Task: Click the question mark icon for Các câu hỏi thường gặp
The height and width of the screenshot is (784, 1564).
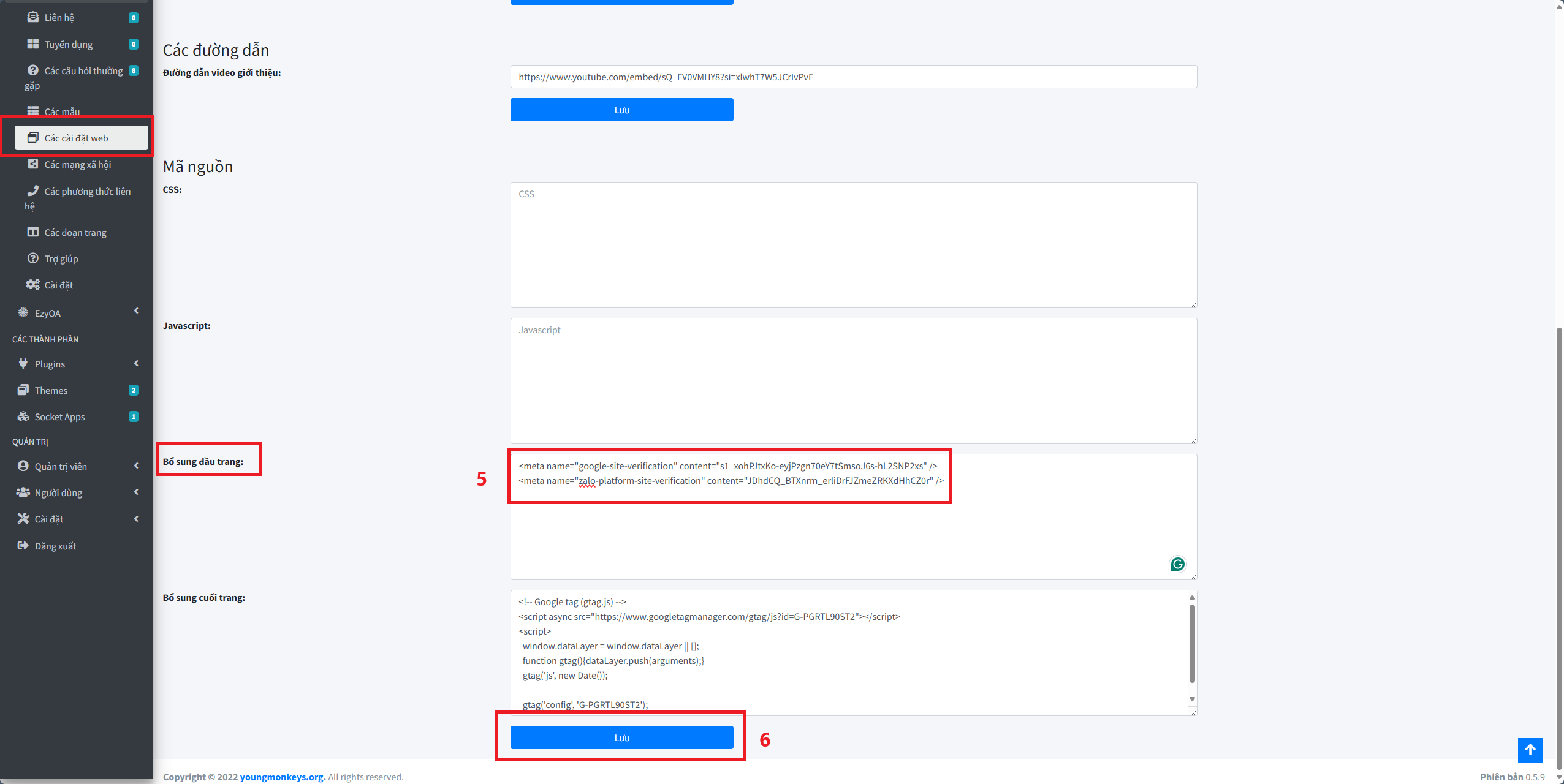Action: [x=33, y=70]
